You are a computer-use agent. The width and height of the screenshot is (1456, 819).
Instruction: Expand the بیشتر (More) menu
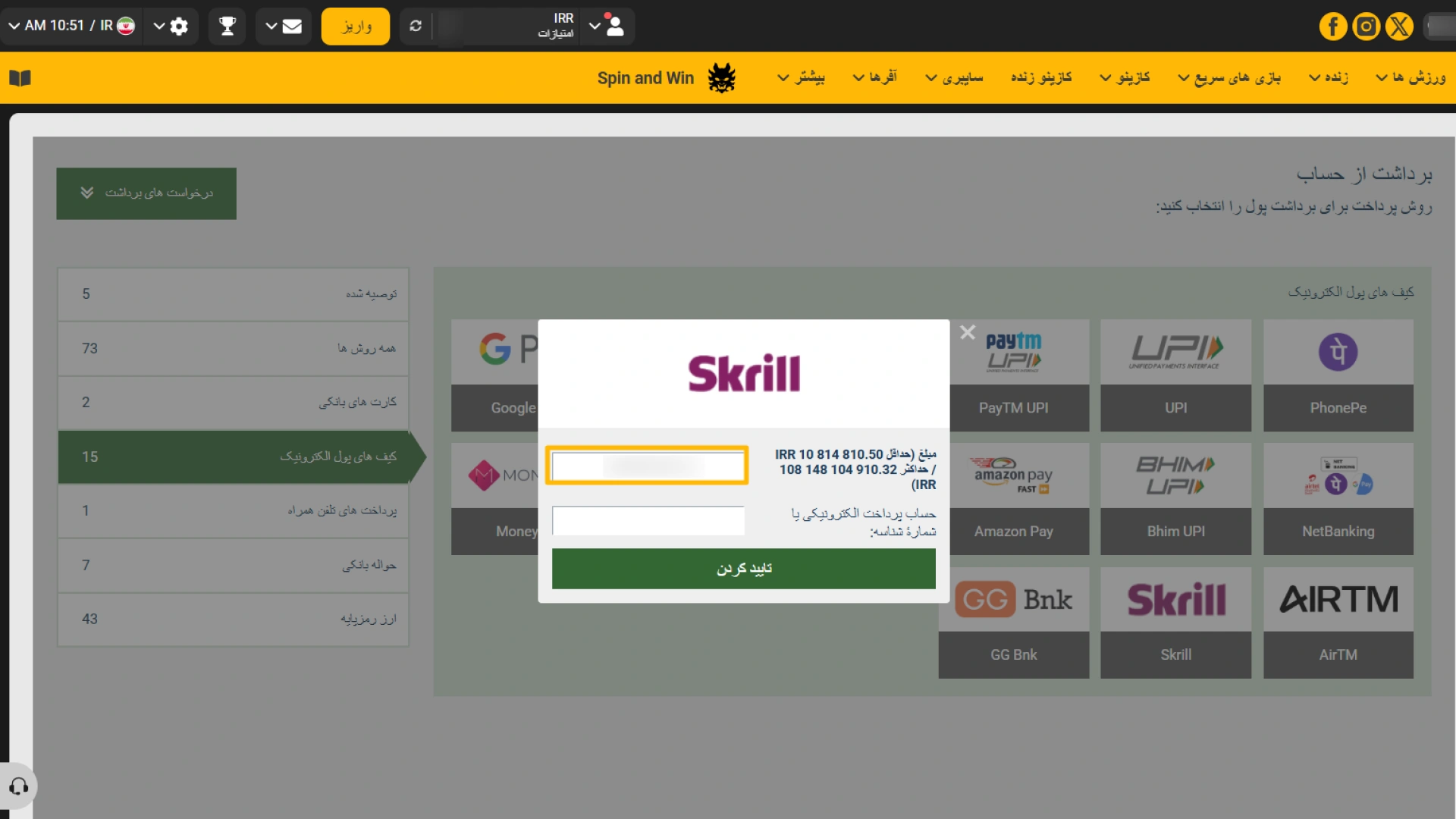[x=802, y=77]
